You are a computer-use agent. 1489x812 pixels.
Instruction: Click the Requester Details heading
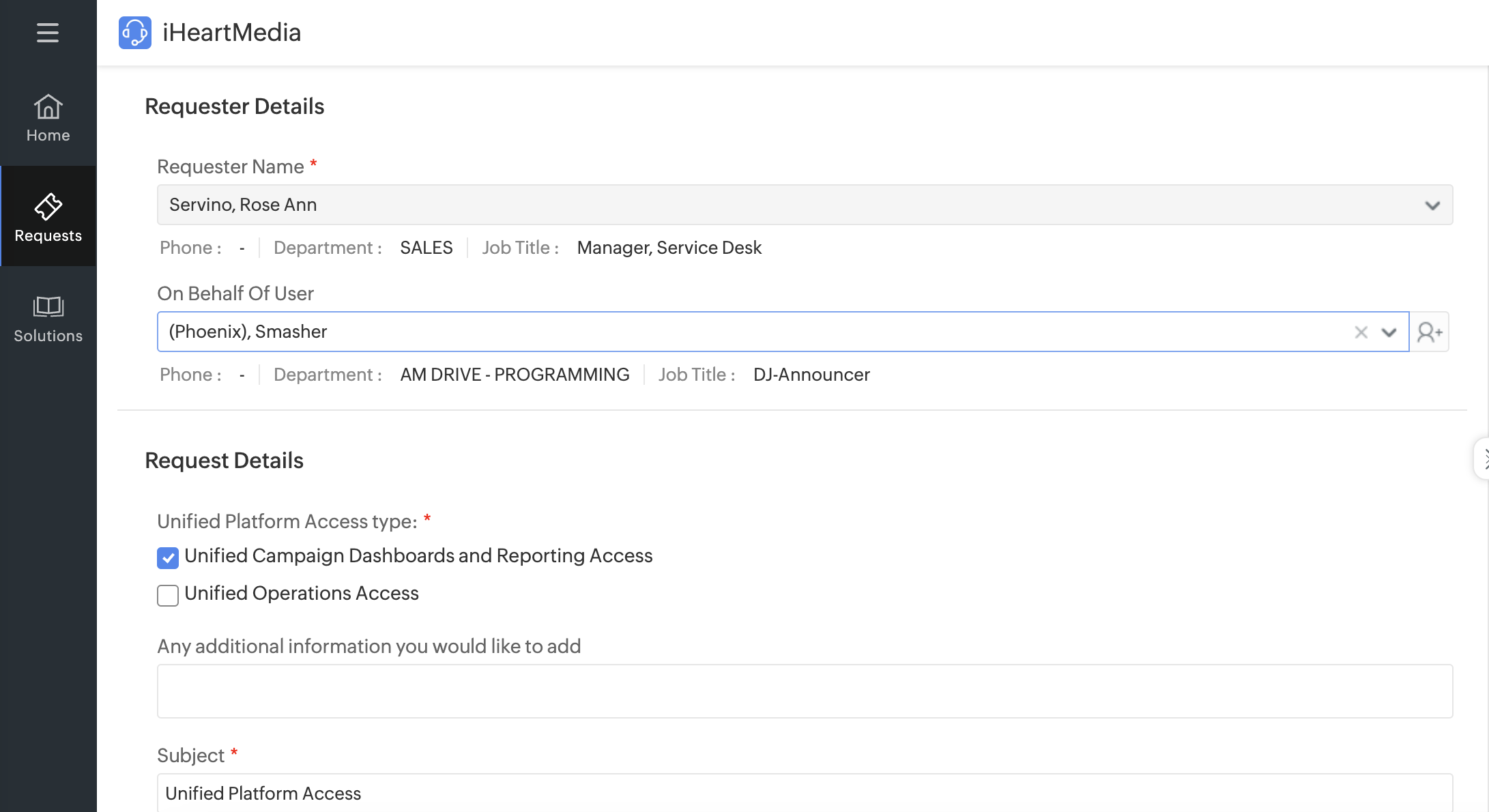point(235,106)
